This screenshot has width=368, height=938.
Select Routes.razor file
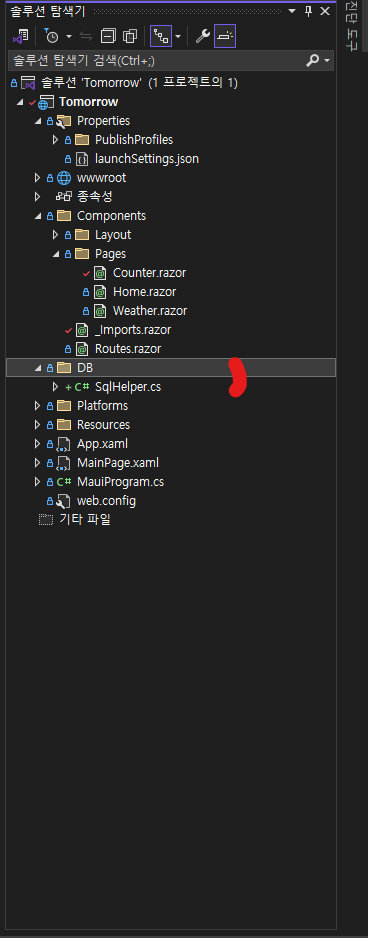tap(127, 349)
